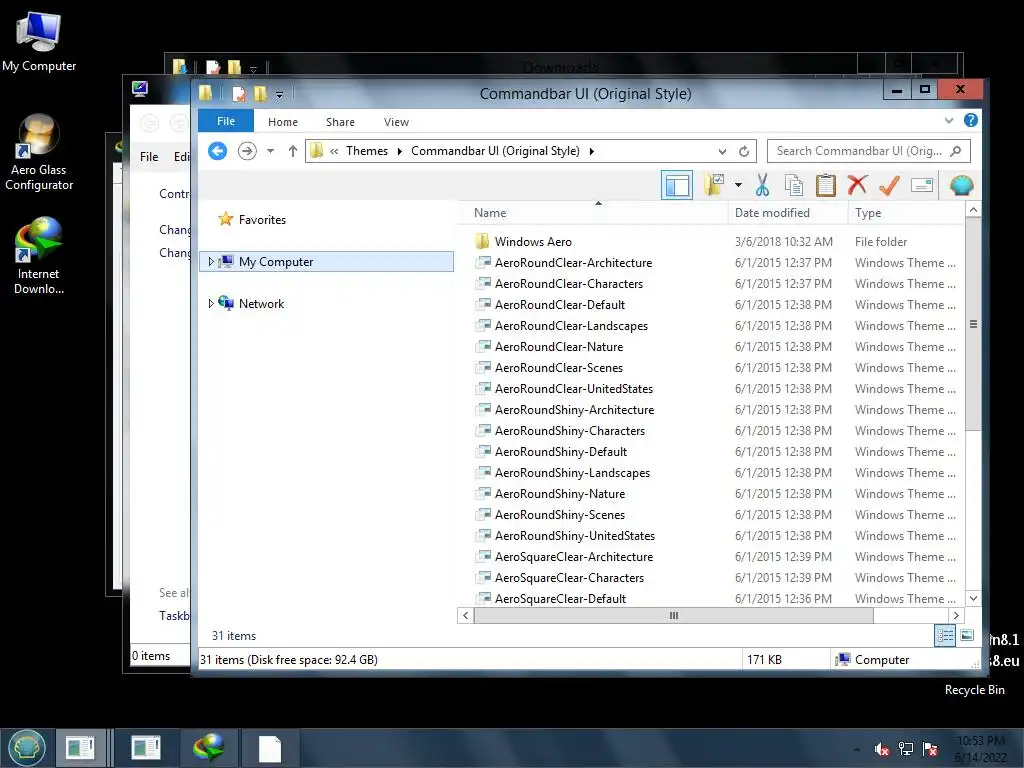
Task: Click the network tray icon
Action: coord(906,749)
